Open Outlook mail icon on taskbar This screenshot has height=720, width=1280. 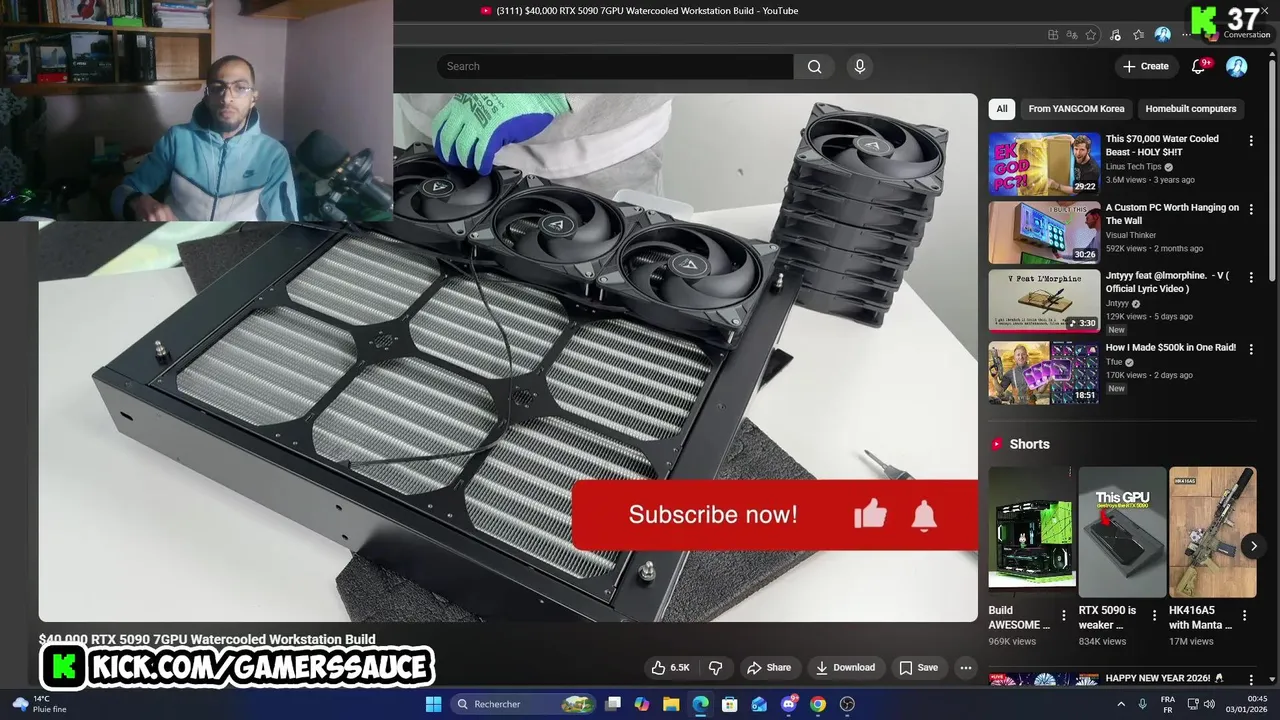(759, 704)
